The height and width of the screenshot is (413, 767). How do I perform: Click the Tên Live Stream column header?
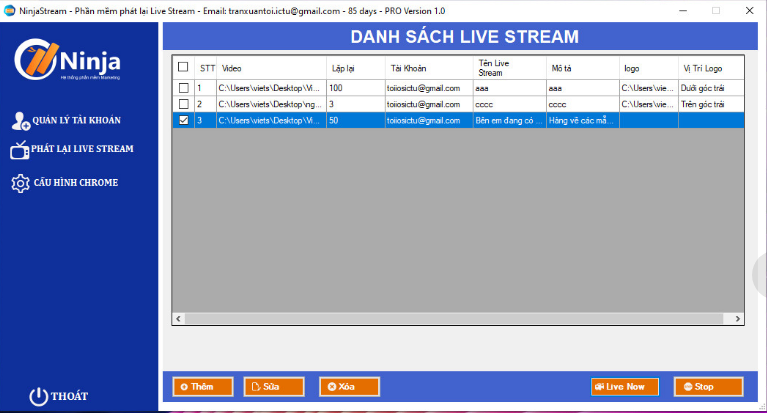click(x=510, y=68)
